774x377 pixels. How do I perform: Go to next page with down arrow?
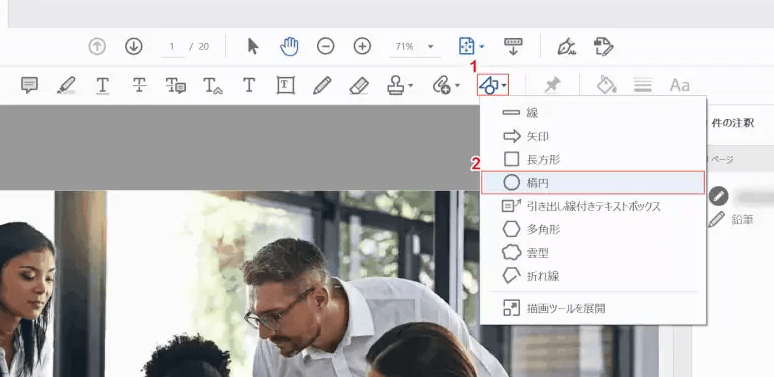pyautogui.click(x=134, y=47)
